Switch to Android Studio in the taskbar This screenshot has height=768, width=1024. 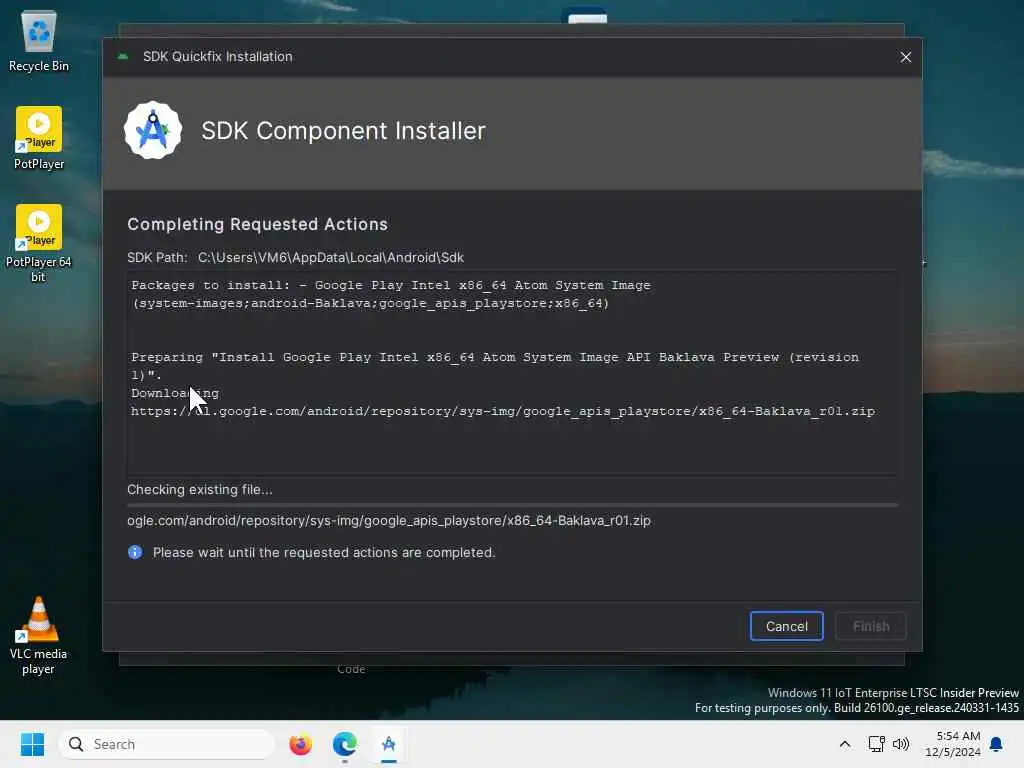click(x=389, y=744)
